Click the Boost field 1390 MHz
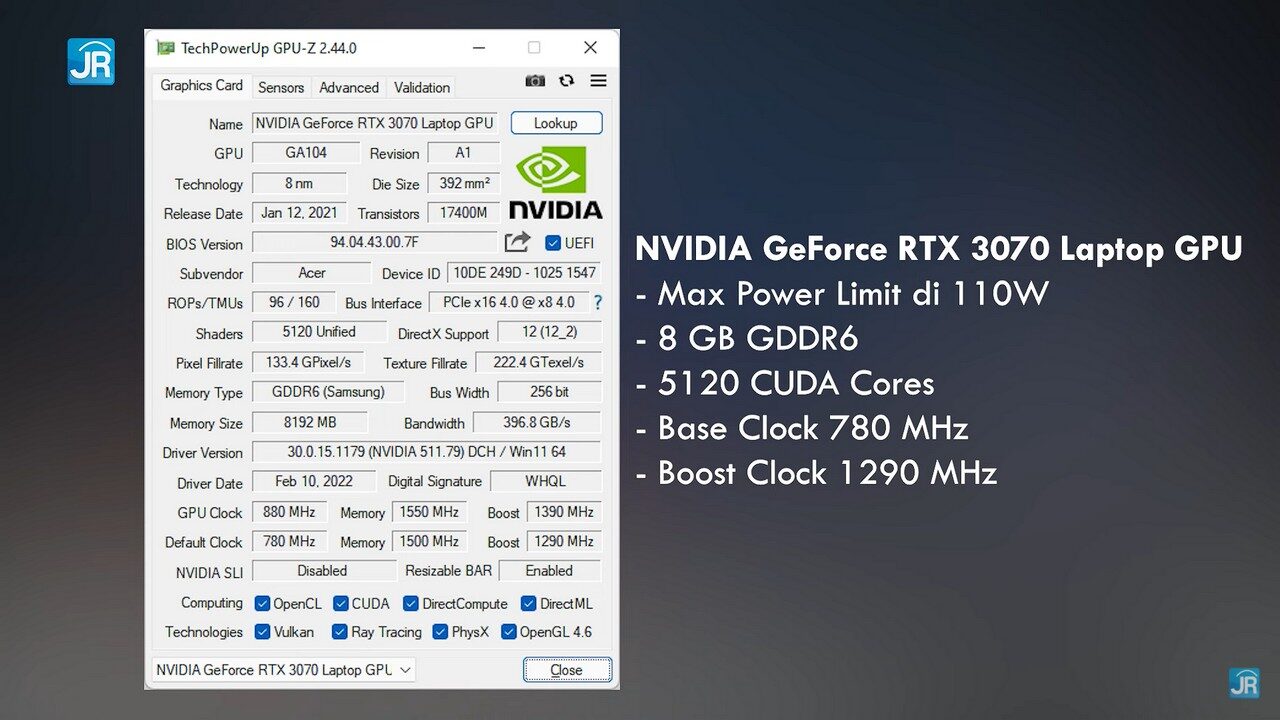This screenshot has height=720, width=1280. pos(564,511)
